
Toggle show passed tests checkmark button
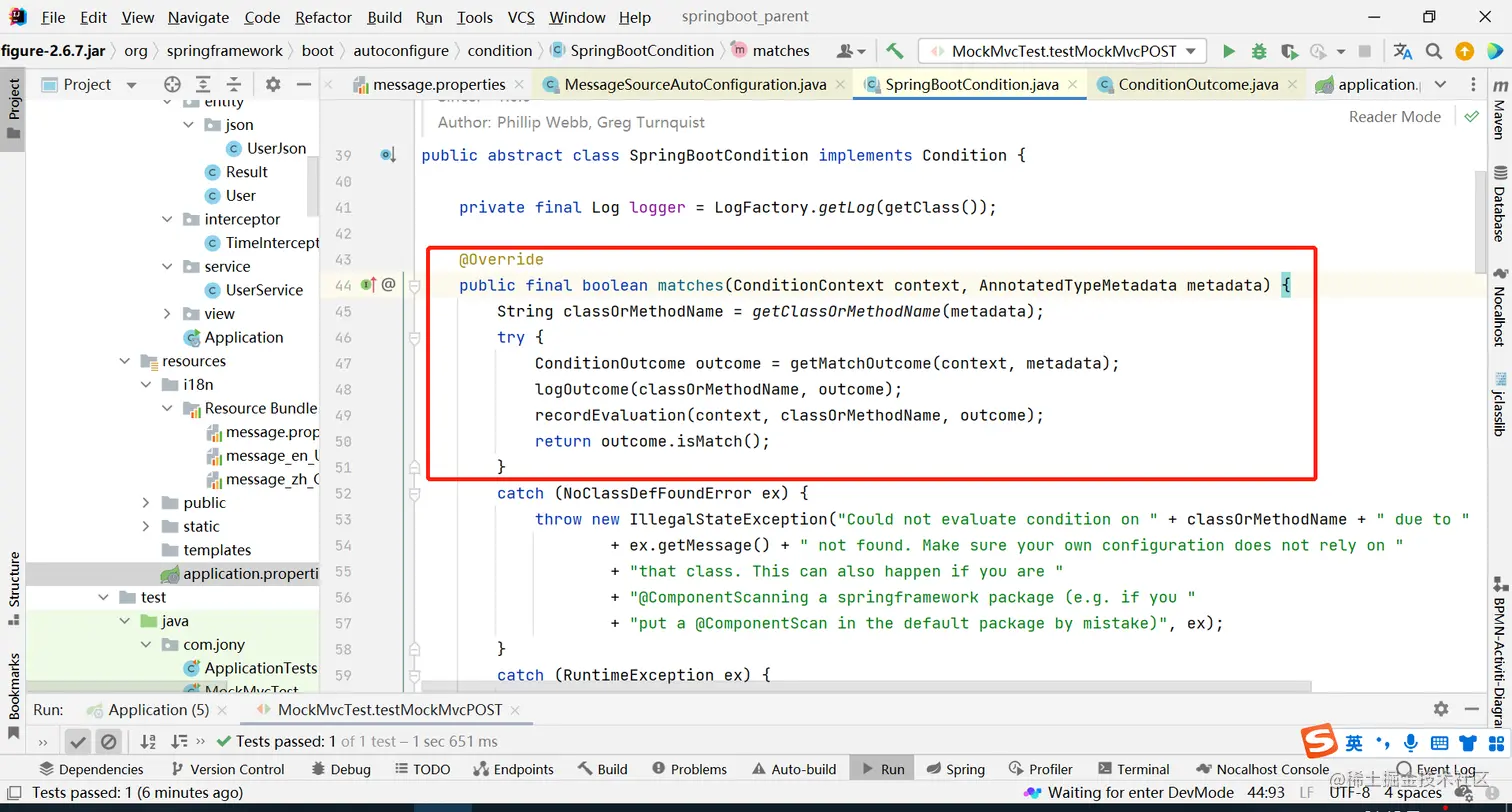77,741
